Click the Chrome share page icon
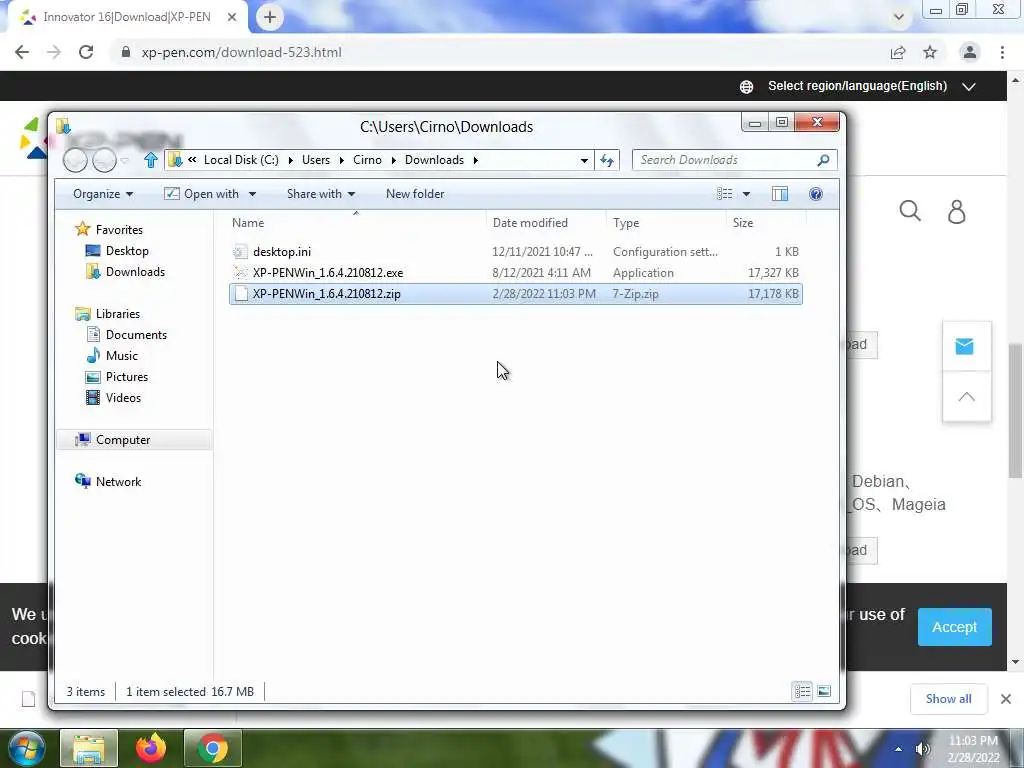 (898, 52)
